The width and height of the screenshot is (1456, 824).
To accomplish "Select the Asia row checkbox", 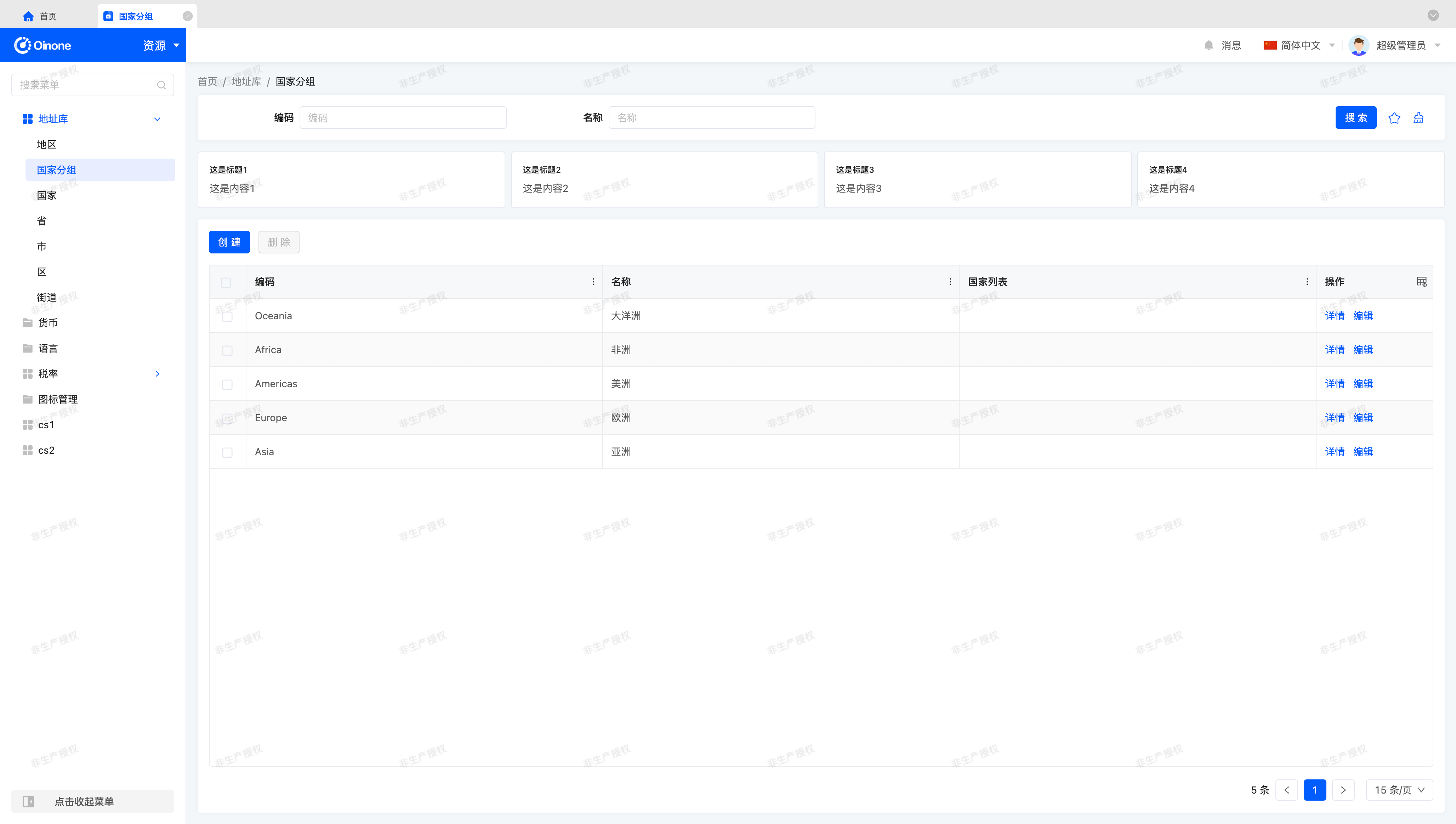I will click(x=227, y=452).
